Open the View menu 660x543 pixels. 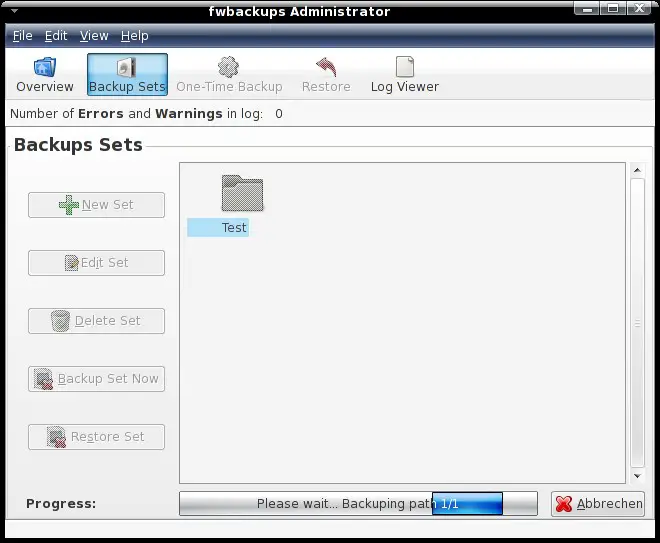pyautogui.click(x=94, y=36)
